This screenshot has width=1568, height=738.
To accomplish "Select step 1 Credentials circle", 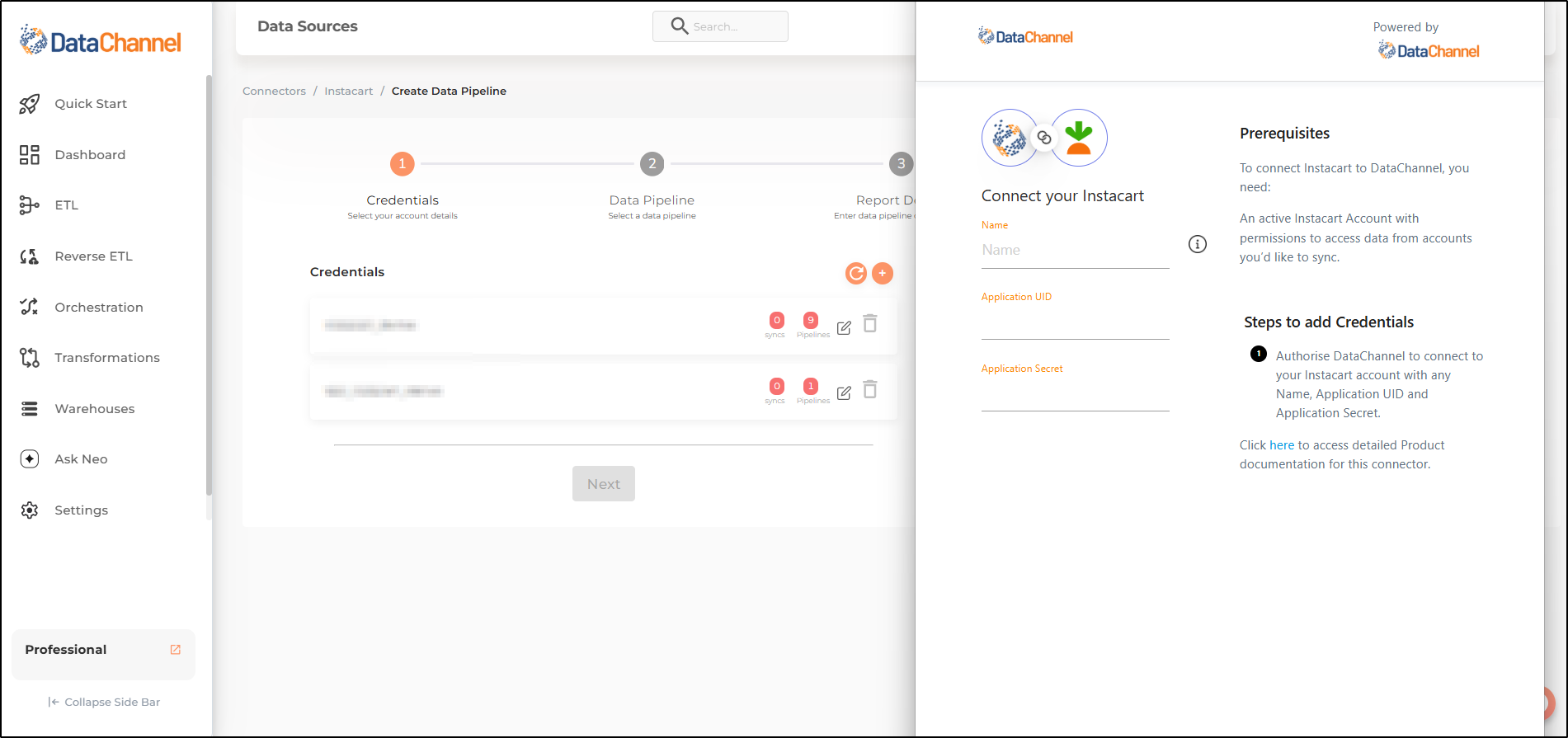I will (403, 163).
